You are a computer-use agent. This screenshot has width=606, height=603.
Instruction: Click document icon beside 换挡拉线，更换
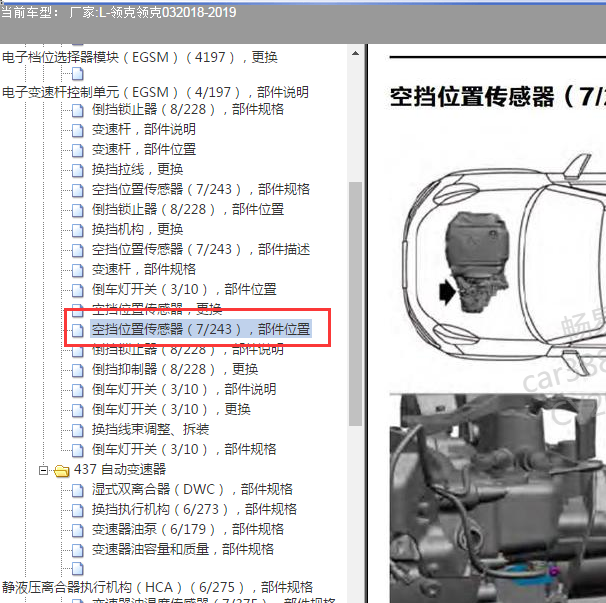coord(78,170)
